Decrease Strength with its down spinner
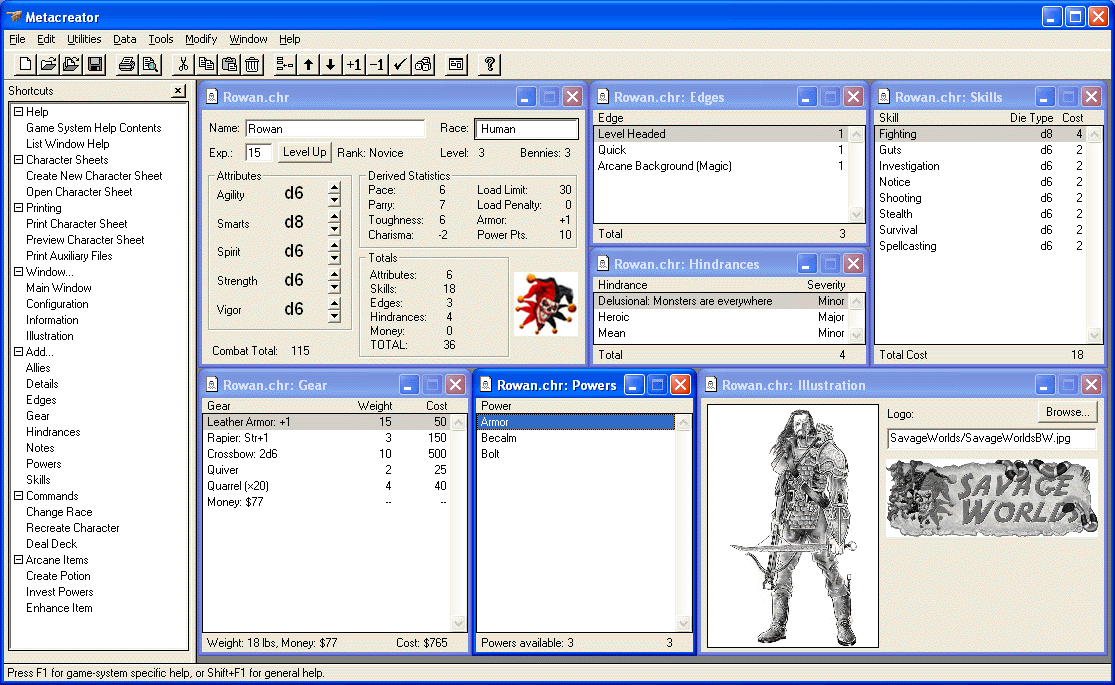Viewport: 1115px width, 685px height. [334, 288]
